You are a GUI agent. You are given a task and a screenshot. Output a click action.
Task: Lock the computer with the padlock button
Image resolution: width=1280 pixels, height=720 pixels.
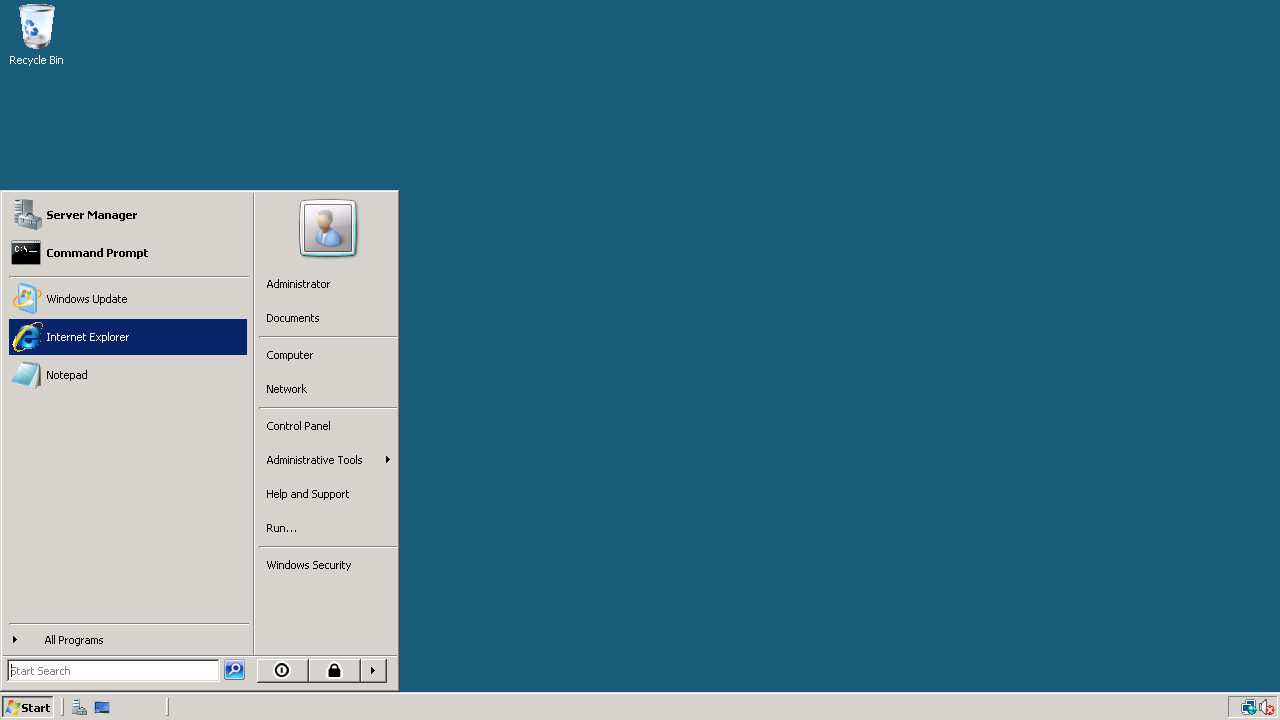click(334, 671)
